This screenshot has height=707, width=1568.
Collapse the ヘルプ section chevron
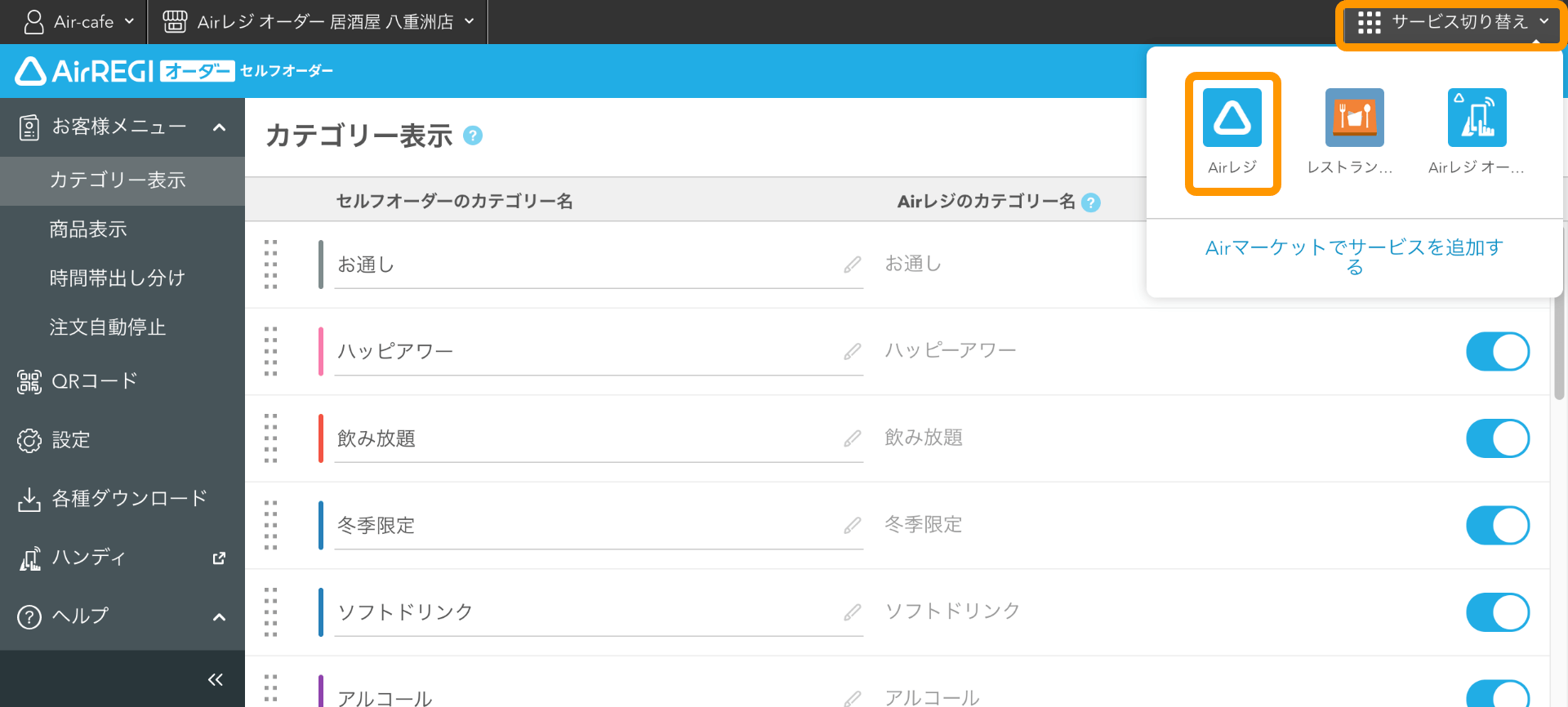tap(219, 617)
